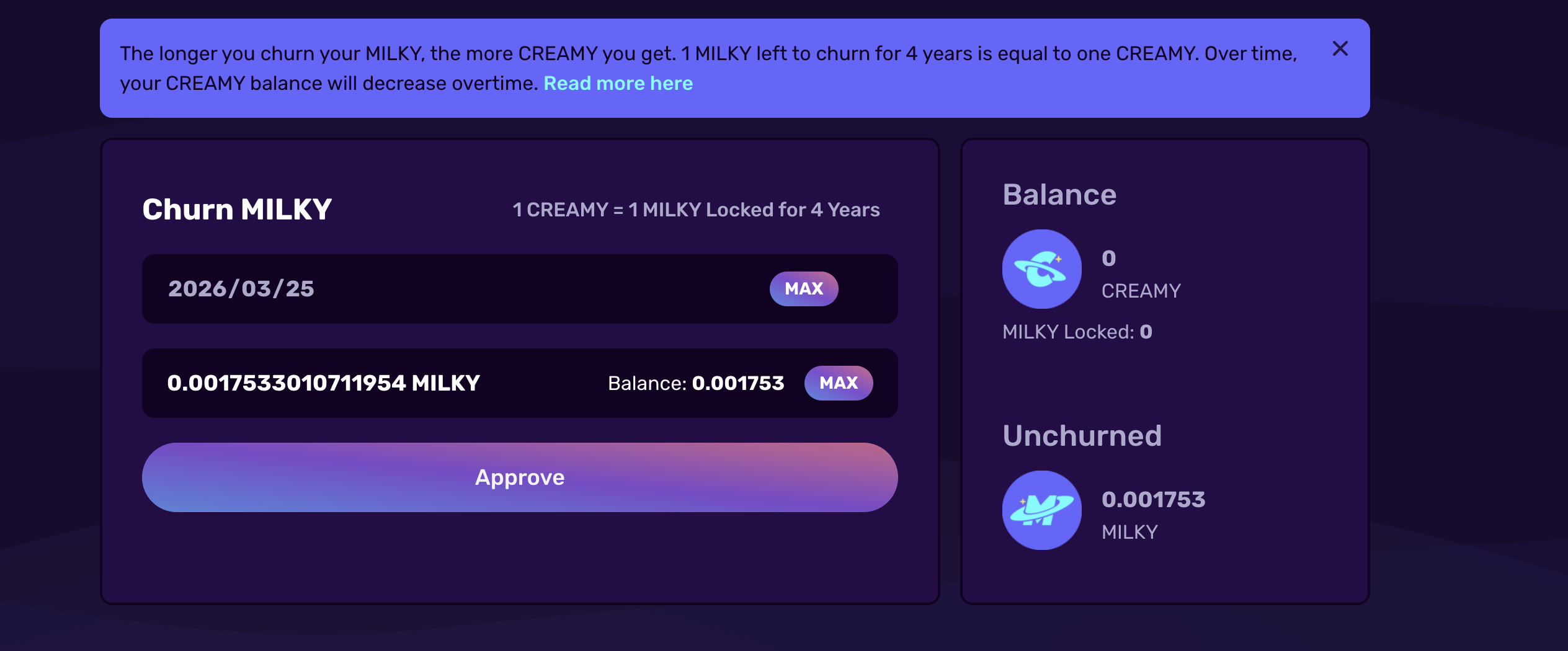The width and height of the screenshot is (1568, 651).
Task: Click the "Churn MILKY" heading
Action: click(x=237, y=210)
